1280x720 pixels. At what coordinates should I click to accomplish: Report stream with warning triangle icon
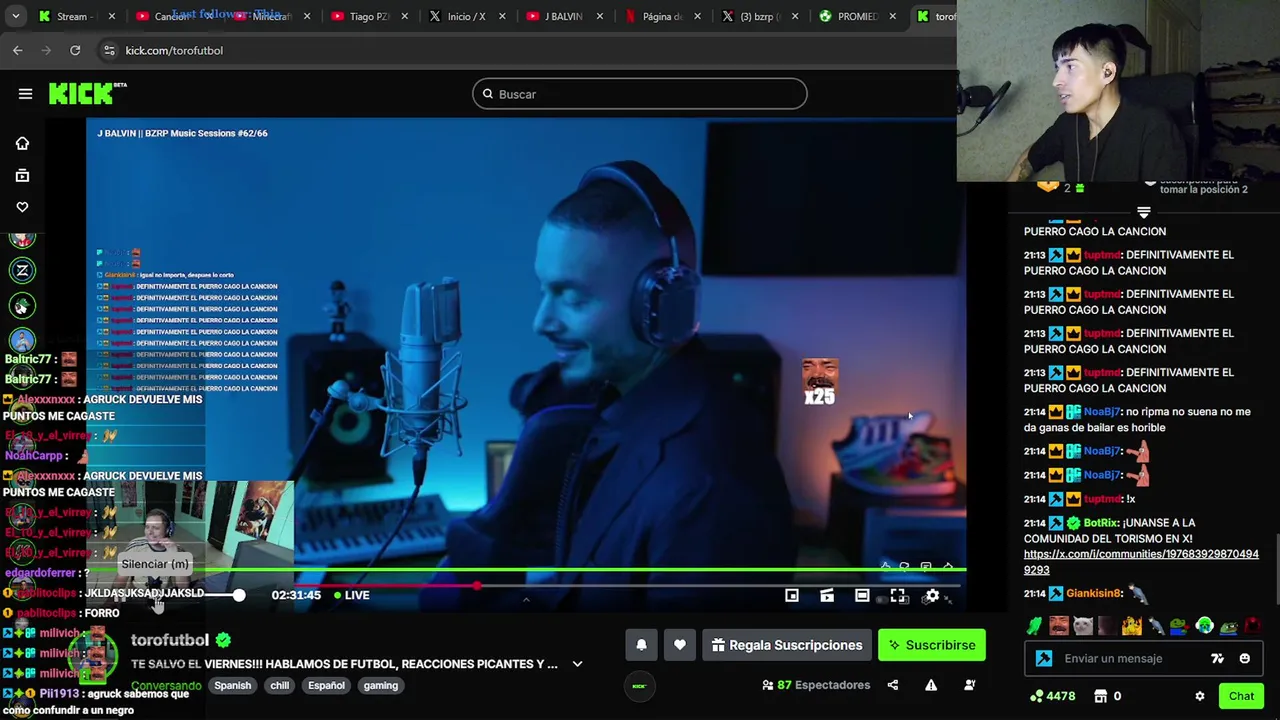pyautogui.click(x=931, y=685)
